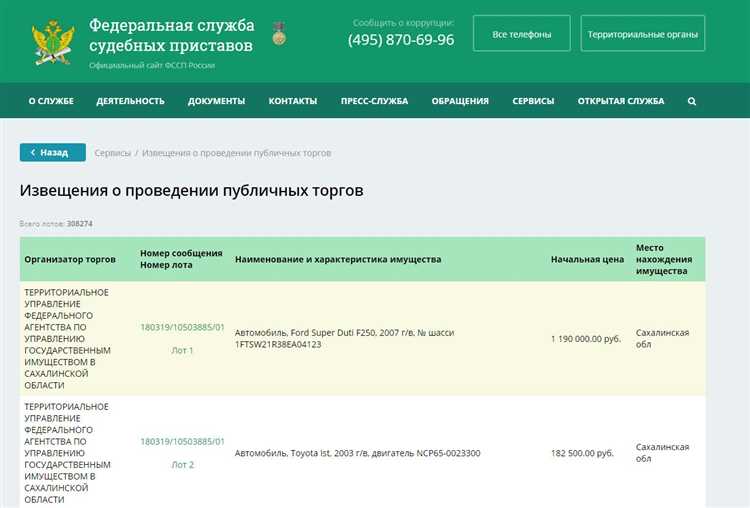This screenshot has width=750, height=508.
Task: Click Сахалинская обл in the Ford row
Action: pyautogui.click(x=662, y=339)
